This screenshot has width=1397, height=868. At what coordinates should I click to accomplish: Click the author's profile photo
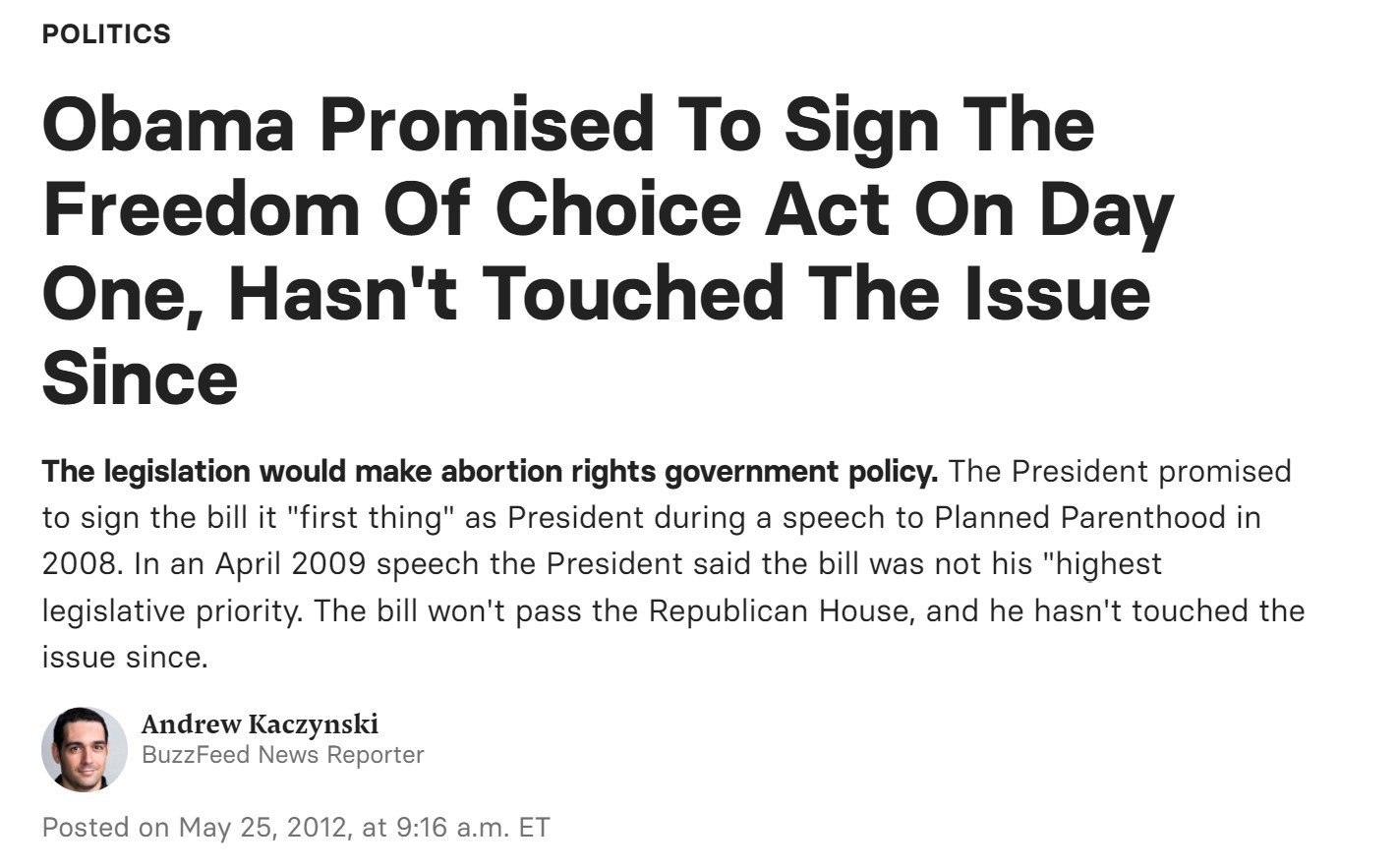[85, 749]
